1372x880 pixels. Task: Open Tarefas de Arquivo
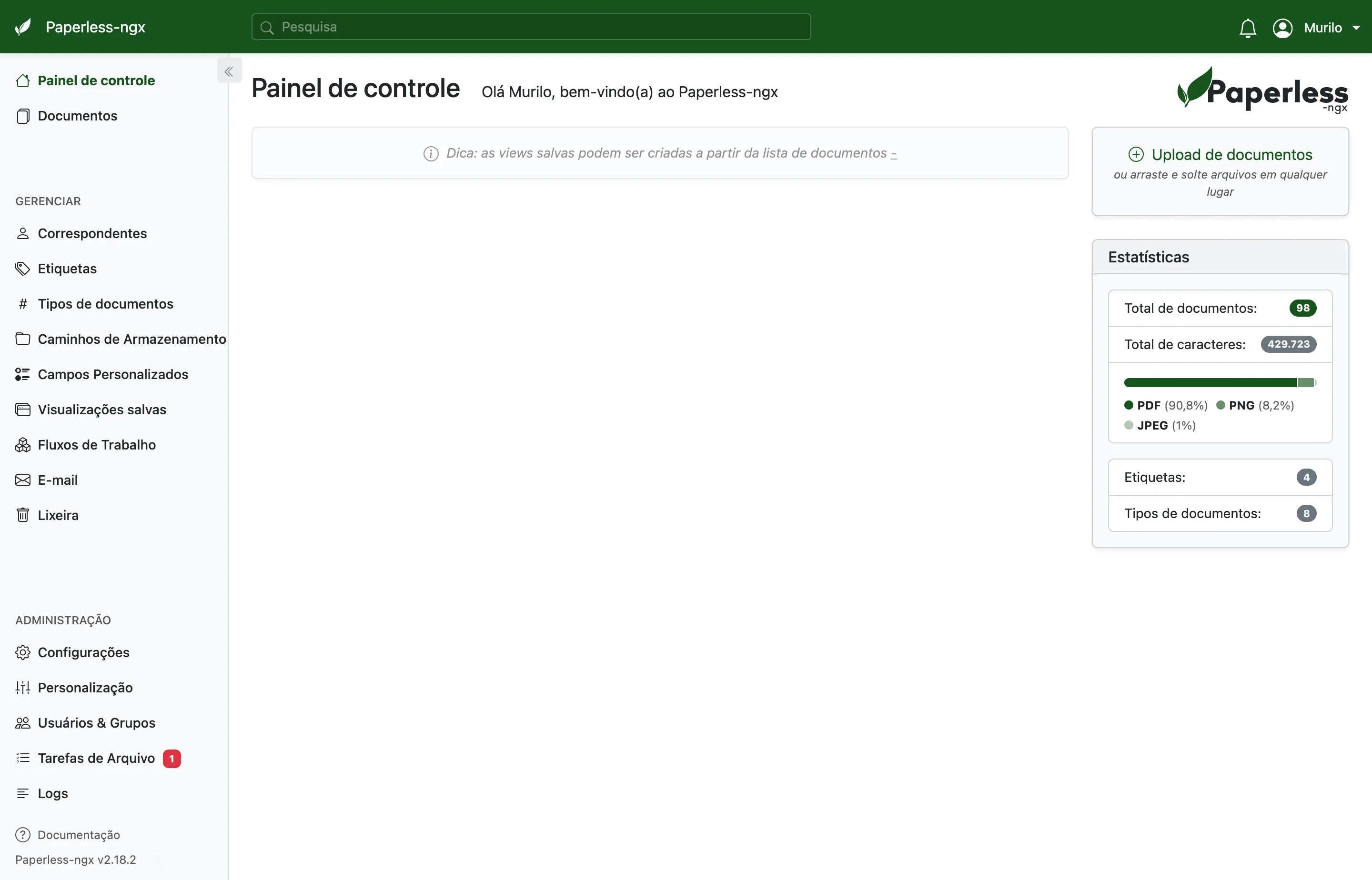pyautogui.click(x=96, y=758)
